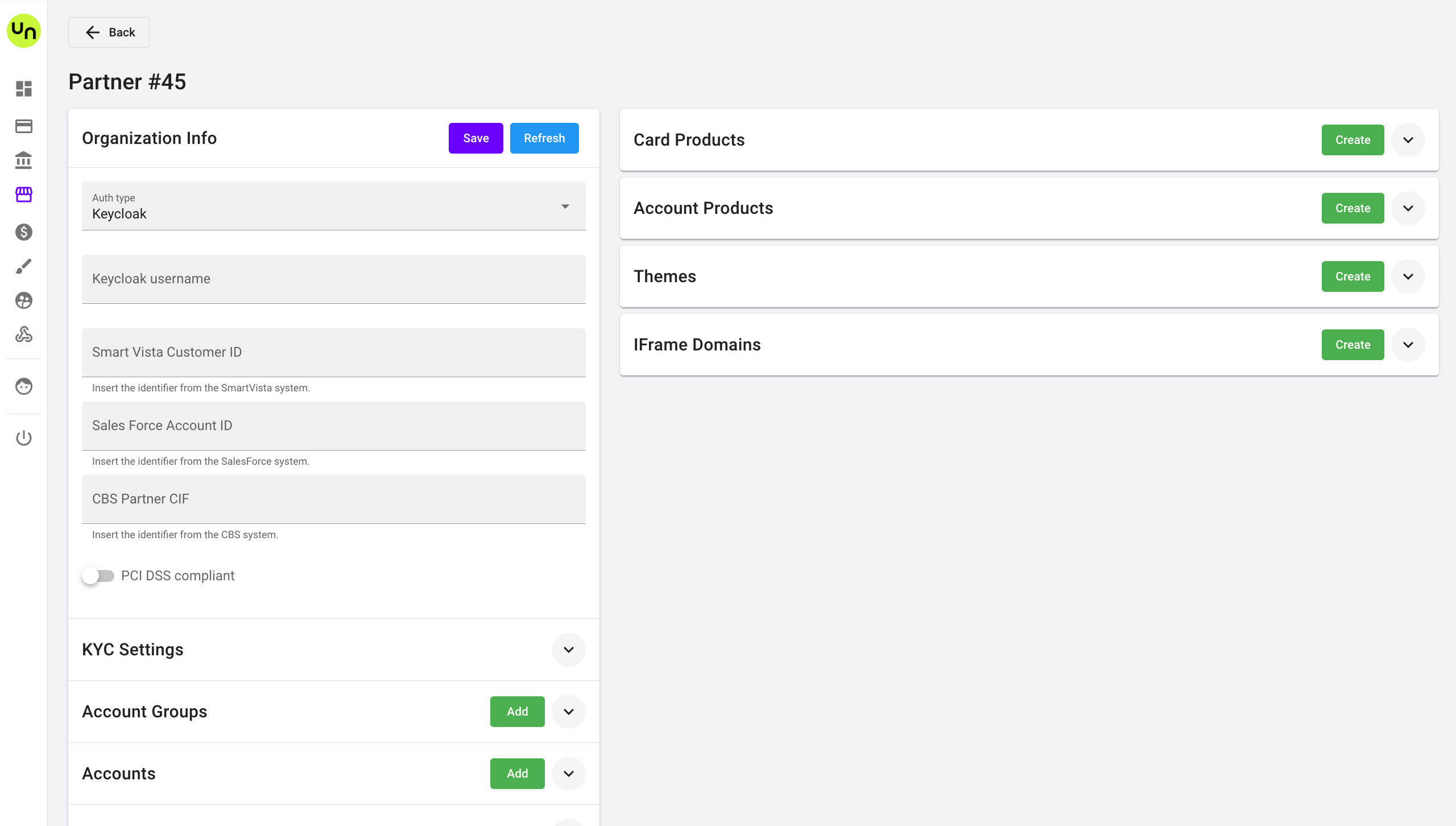This screenshot has height=826, width=1456.
Task: Create a new theme
Action: click(1353, 276)
